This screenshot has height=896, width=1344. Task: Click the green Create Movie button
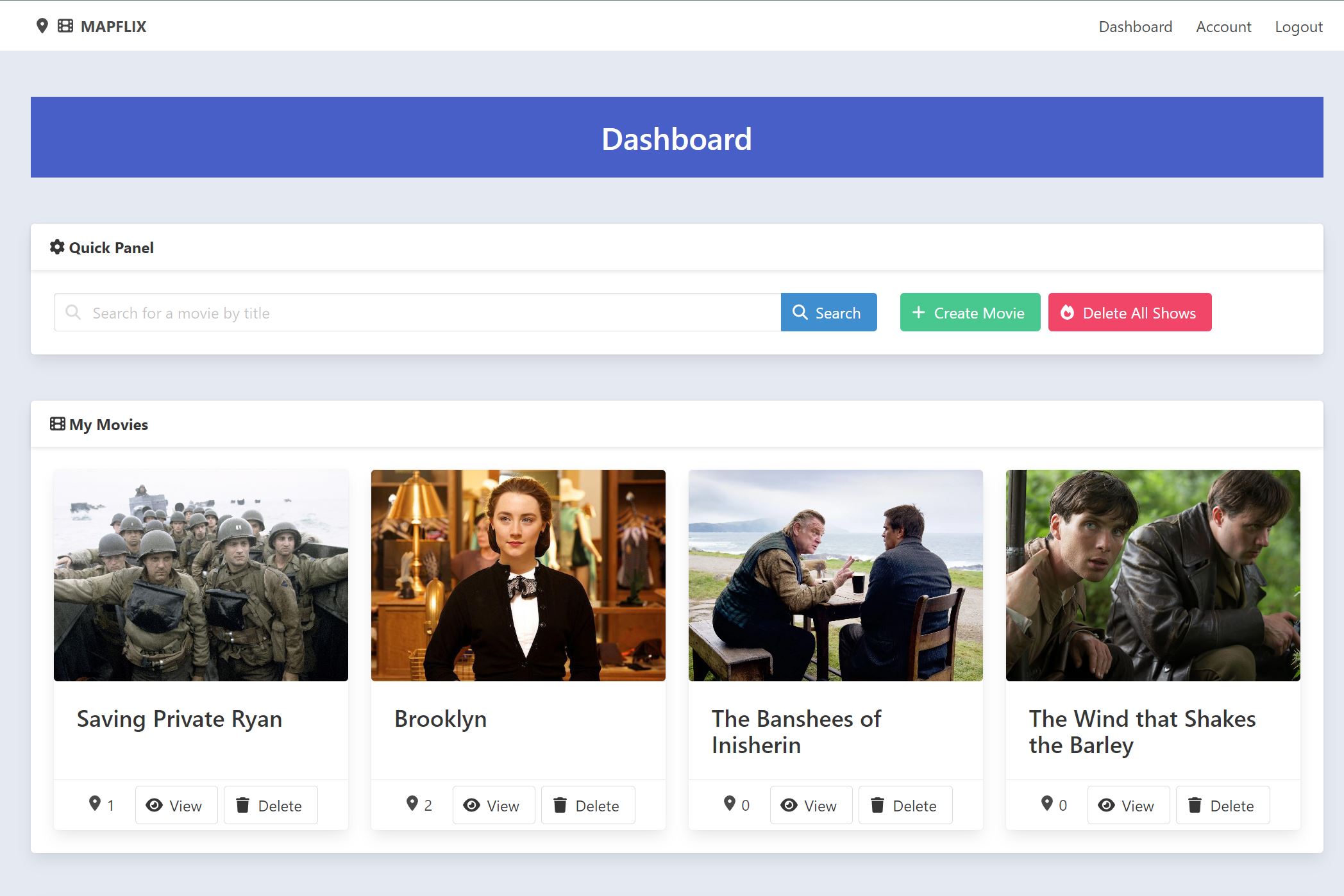pos(970,313)
